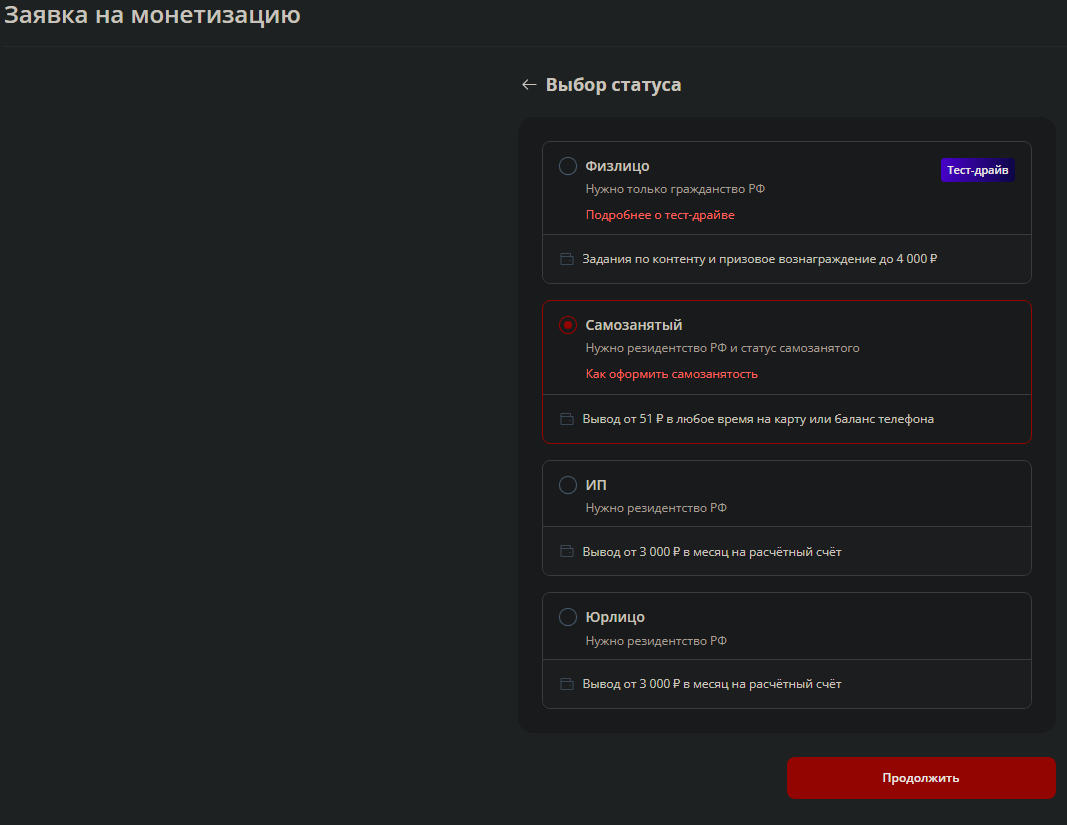
Task: Click the Самозанятый option label
Action: click(634, 325)
